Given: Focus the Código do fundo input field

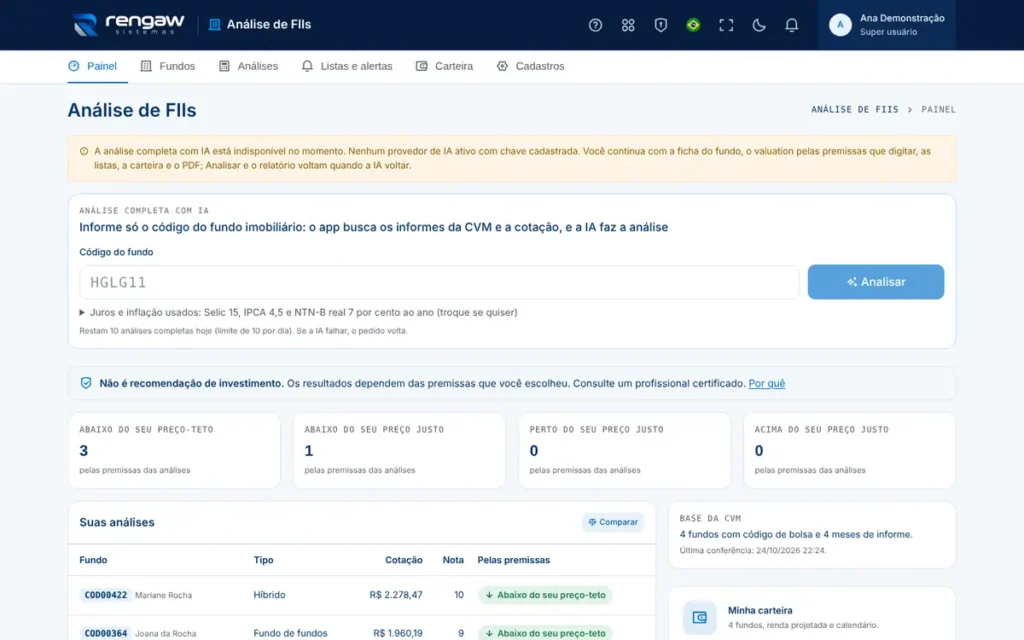Looking at the screenshot, I should 439,282.
